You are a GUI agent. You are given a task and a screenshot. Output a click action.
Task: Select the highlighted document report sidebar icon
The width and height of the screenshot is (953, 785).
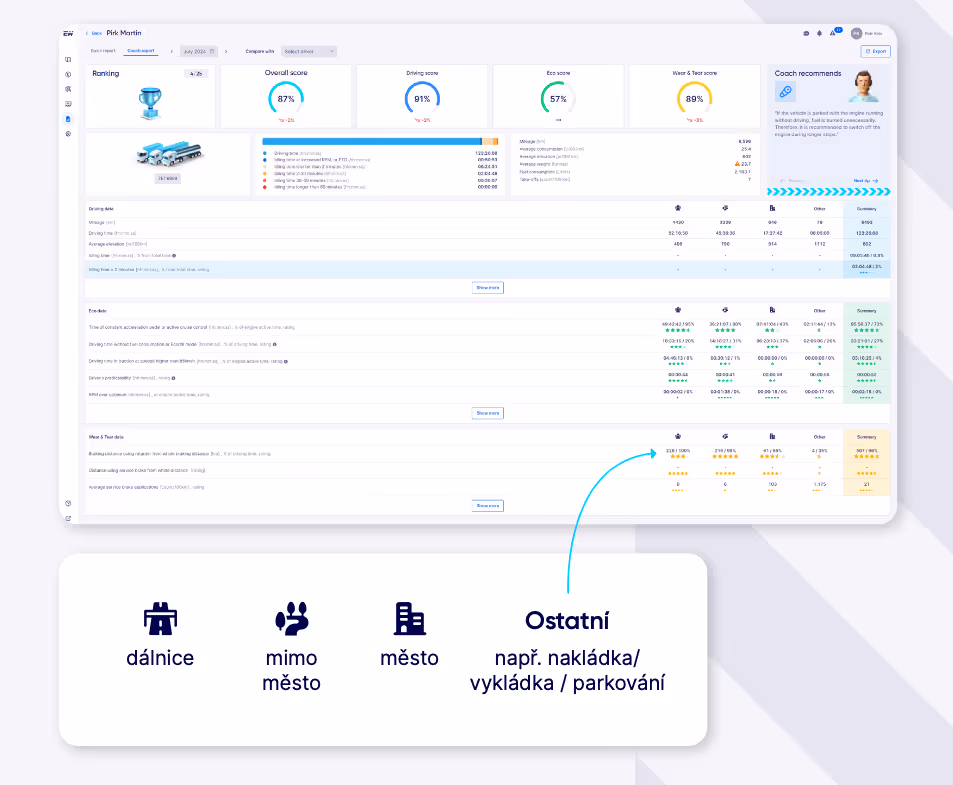click(68, 119)
